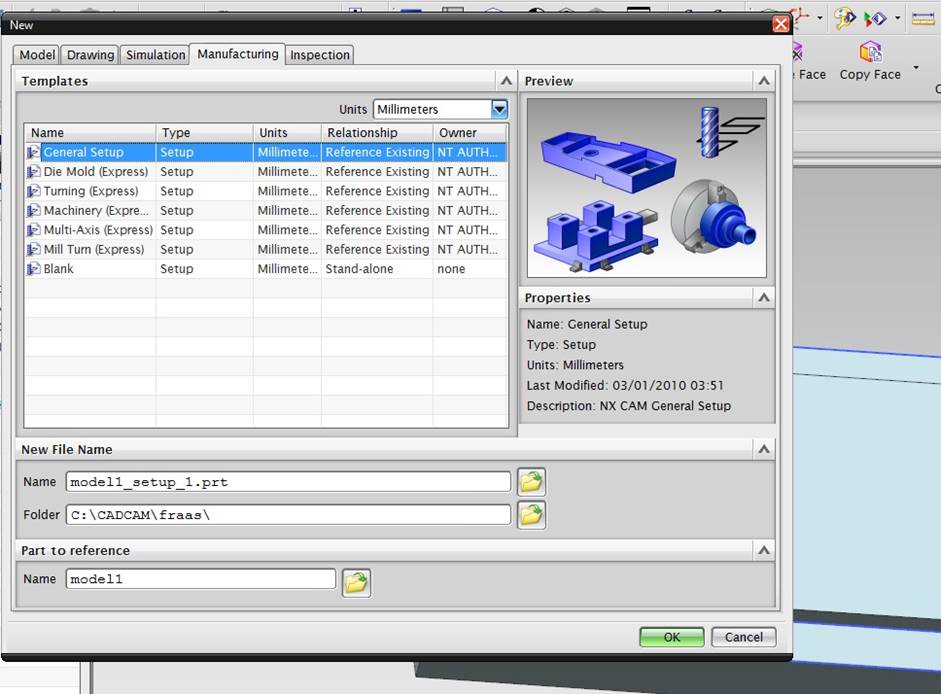Open the Simulation tab
This screenshot has height=694, width=941.
[x=155, y=55]
